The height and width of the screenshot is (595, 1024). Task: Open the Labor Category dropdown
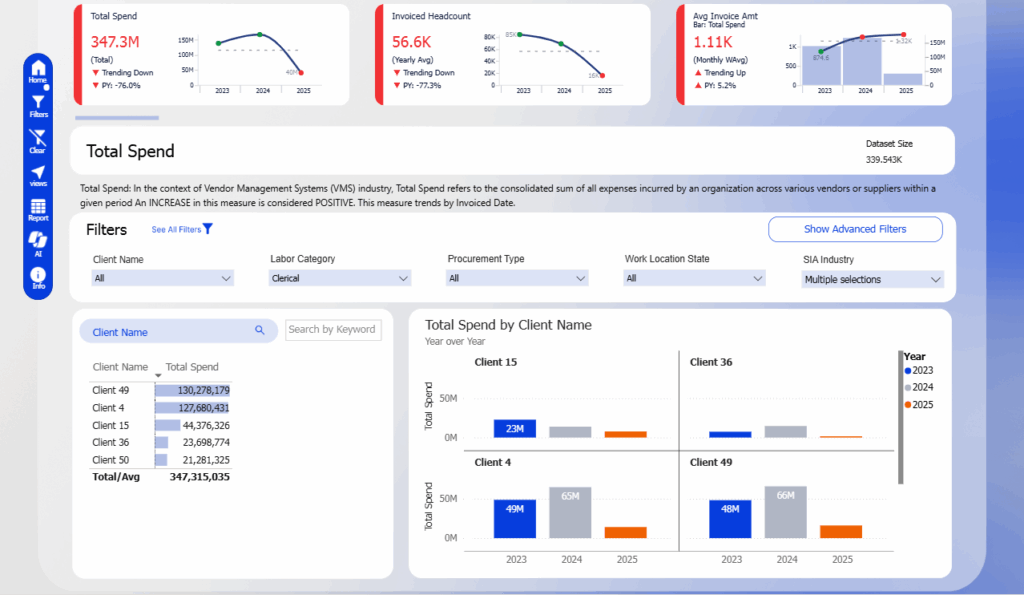click(x=340, y=279)
